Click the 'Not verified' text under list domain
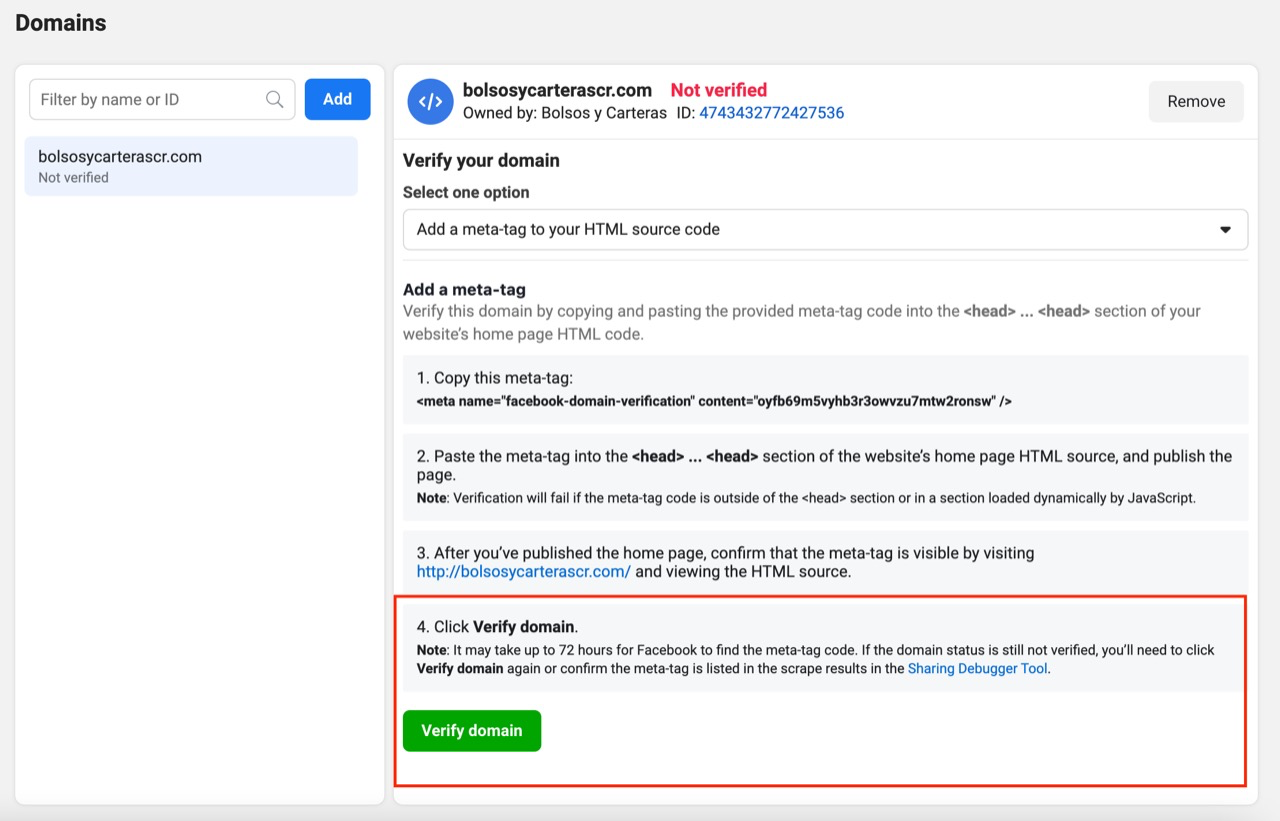This screenshot has width=1280, height=821. point(73,177)
